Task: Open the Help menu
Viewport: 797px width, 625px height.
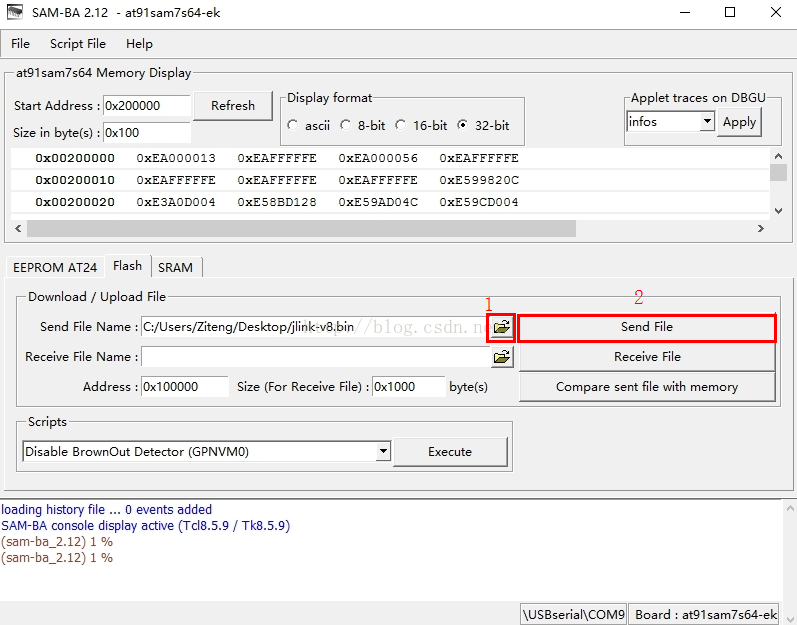Action: (139, 44)
